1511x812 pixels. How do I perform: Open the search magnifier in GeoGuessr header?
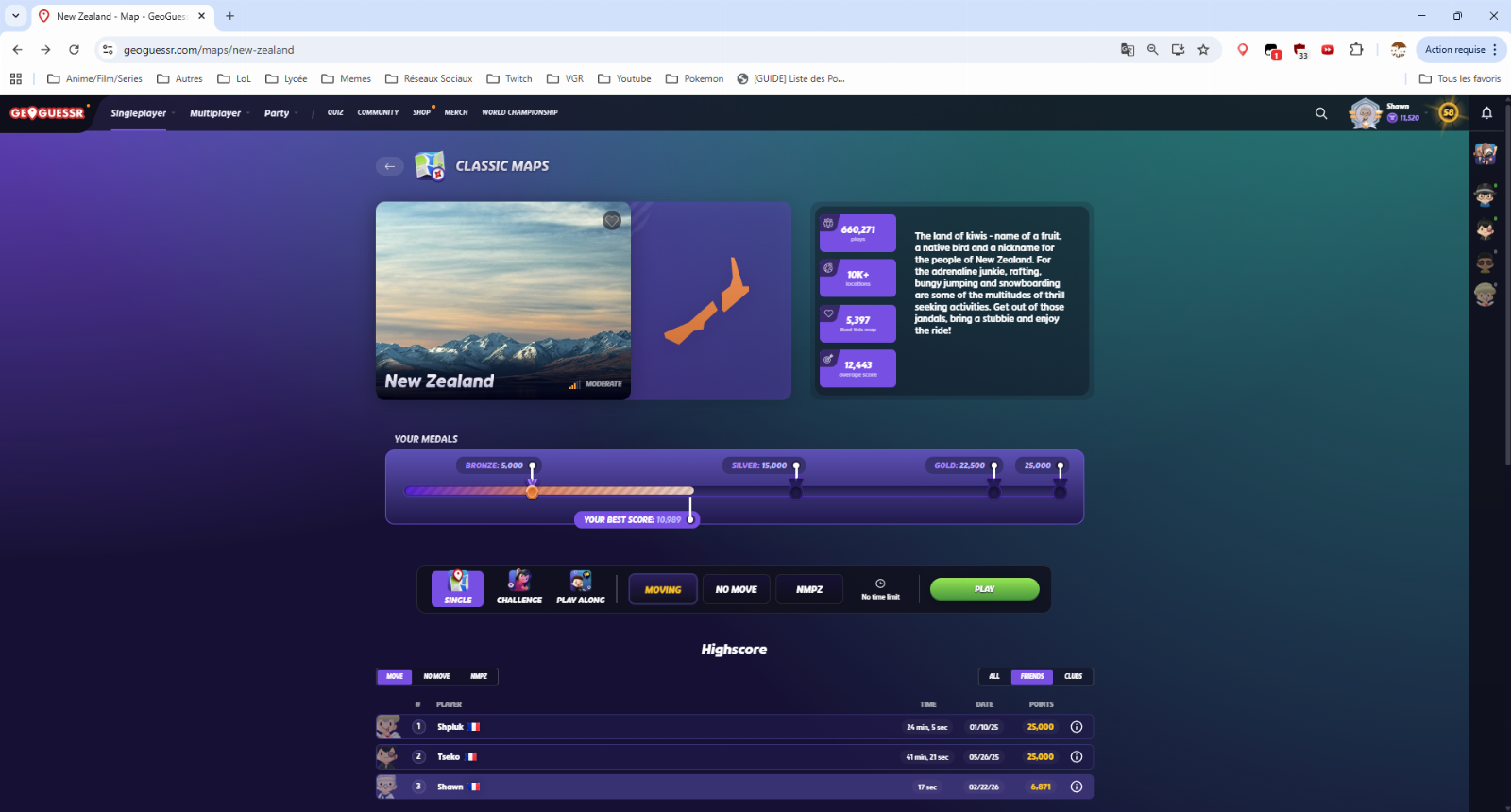tap(1321, 113)
